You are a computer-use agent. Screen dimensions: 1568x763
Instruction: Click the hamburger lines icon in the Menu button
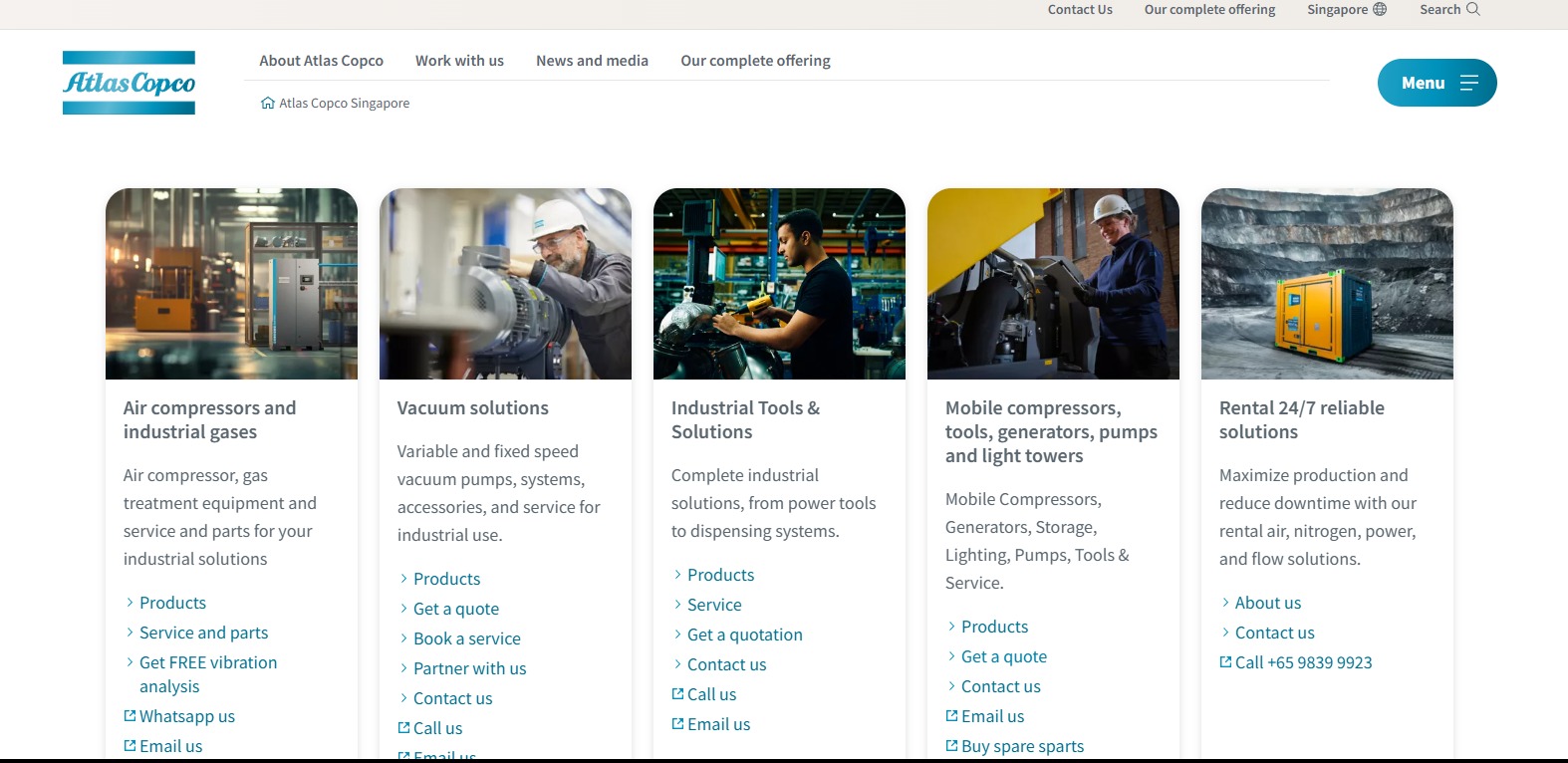point(1469,83)
